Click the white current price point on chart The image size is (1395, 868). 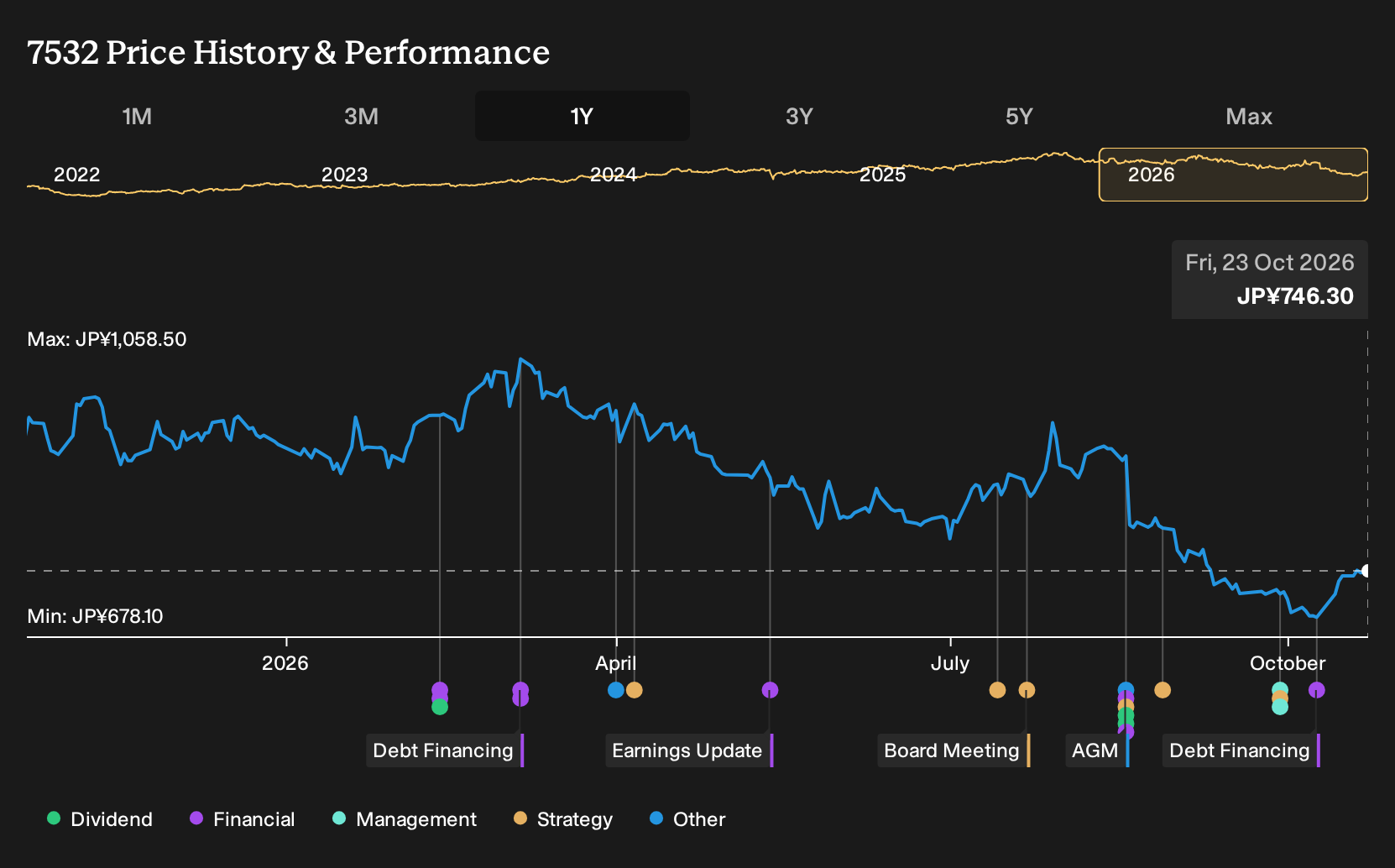pyautogui.click(x=1366, y=571)
